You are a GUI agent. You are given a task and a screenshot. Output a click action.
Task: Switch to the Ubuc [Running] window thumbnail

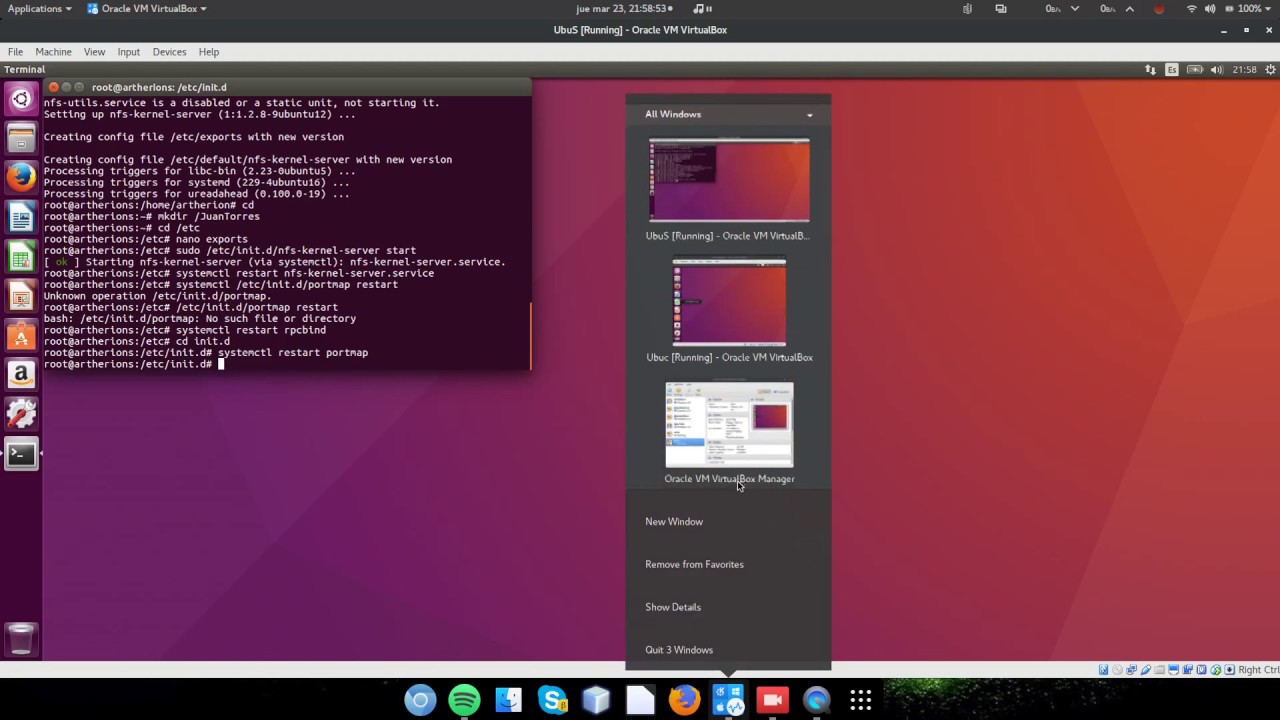[729, 302]
